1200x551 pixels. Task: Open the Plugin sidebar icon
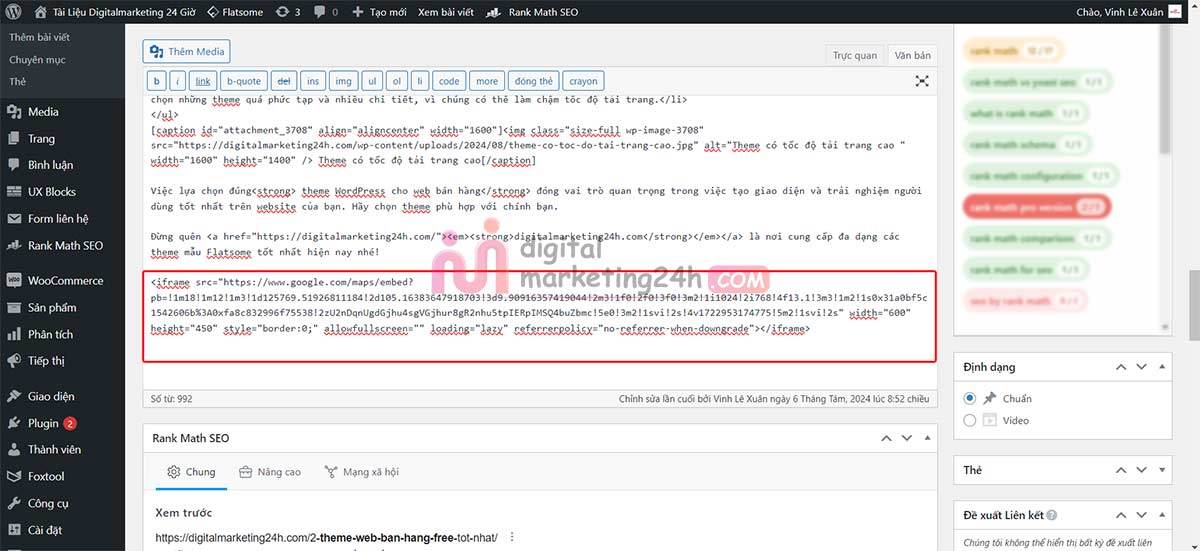[14, 423]
